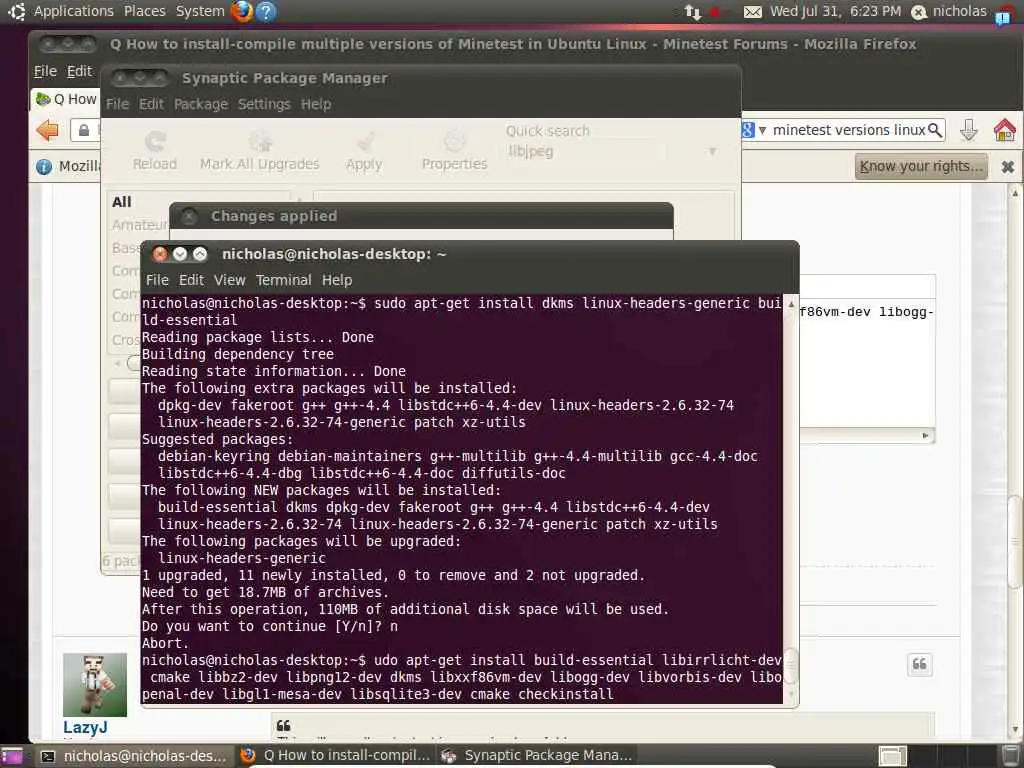
Task: Open Firefox File menu
Action: point(45,71)
